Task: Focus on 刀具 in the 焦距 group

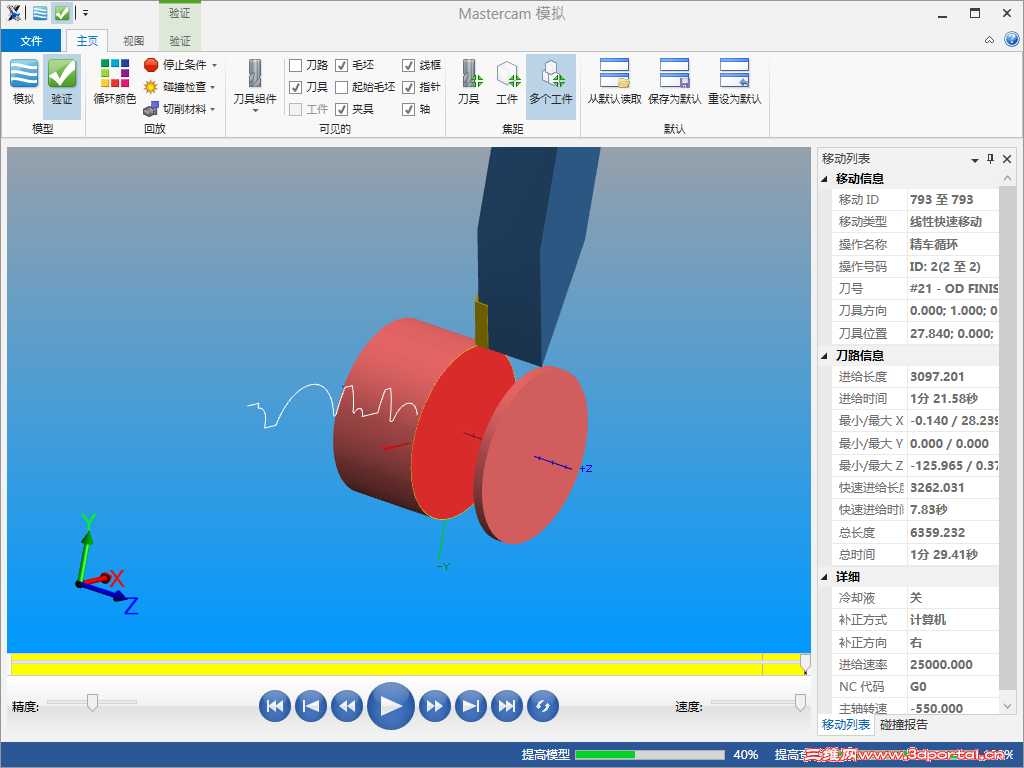Action: (469, 82)
